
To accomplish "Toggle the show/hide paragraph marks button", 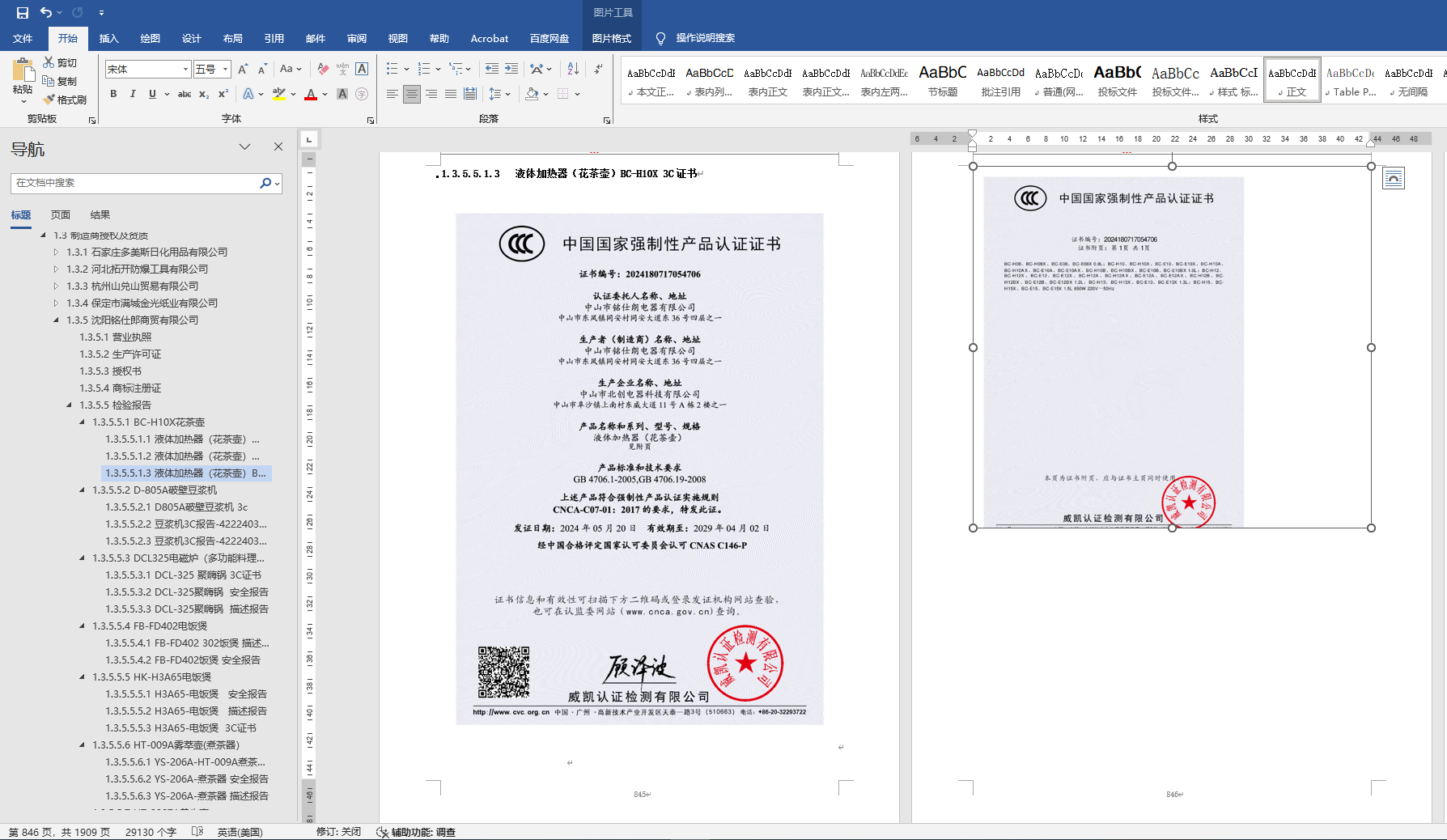I will click(x=598, y=70).
